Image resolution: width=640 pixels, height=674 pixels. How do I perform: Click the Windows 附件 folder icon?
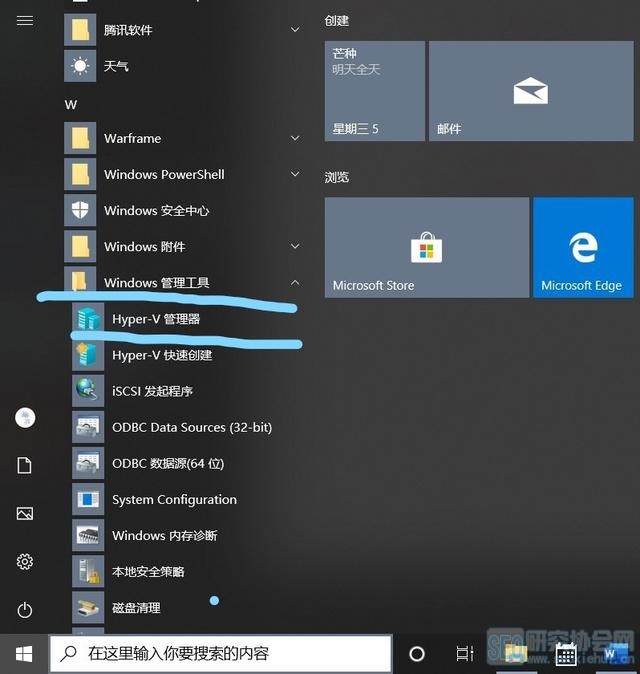(80, 247)
